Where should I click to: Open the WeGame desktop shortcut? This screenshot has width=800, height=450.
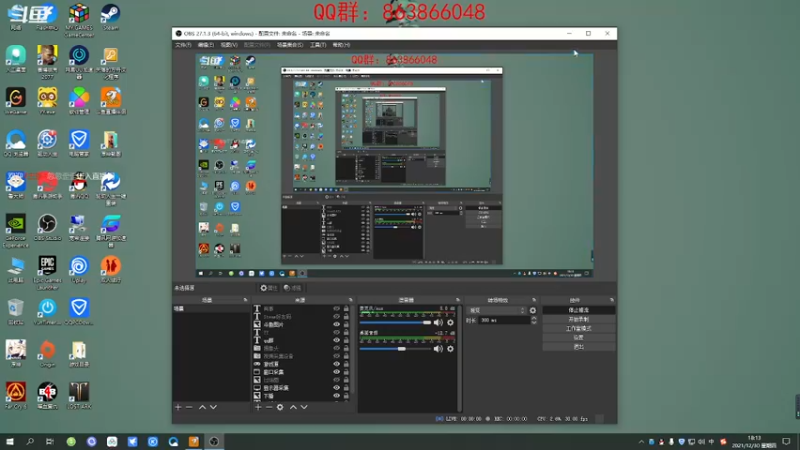point(16,102)
